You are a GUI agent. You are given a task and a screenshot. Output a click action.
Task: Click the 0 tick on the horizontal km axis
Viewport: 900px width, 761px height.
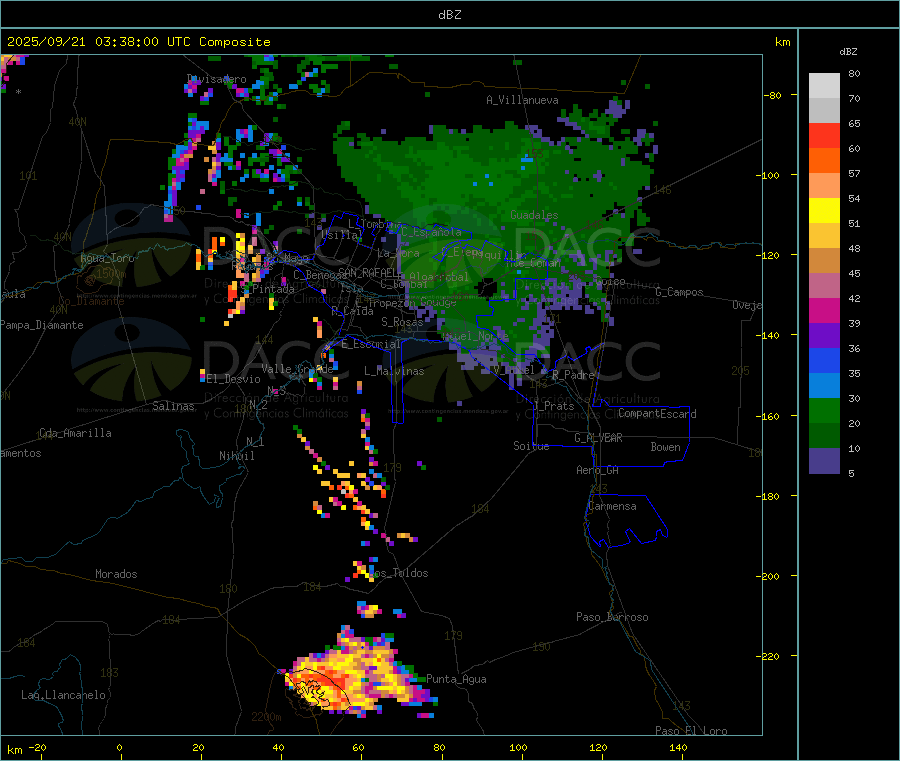coord(119,747)
